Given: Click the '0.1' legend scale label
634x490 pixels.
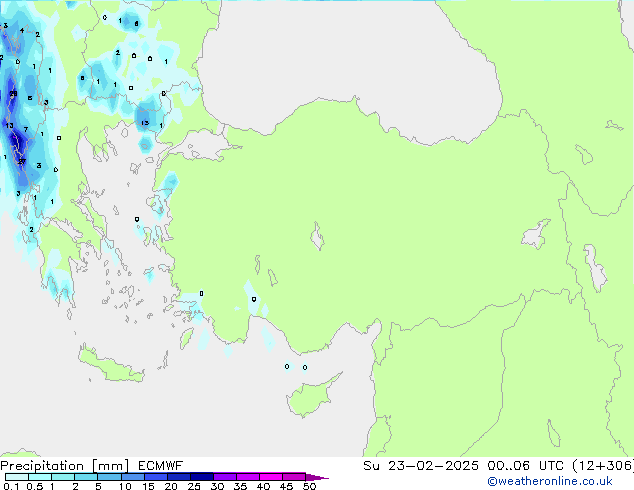Looking at the screenshot, I should point(11,486).
